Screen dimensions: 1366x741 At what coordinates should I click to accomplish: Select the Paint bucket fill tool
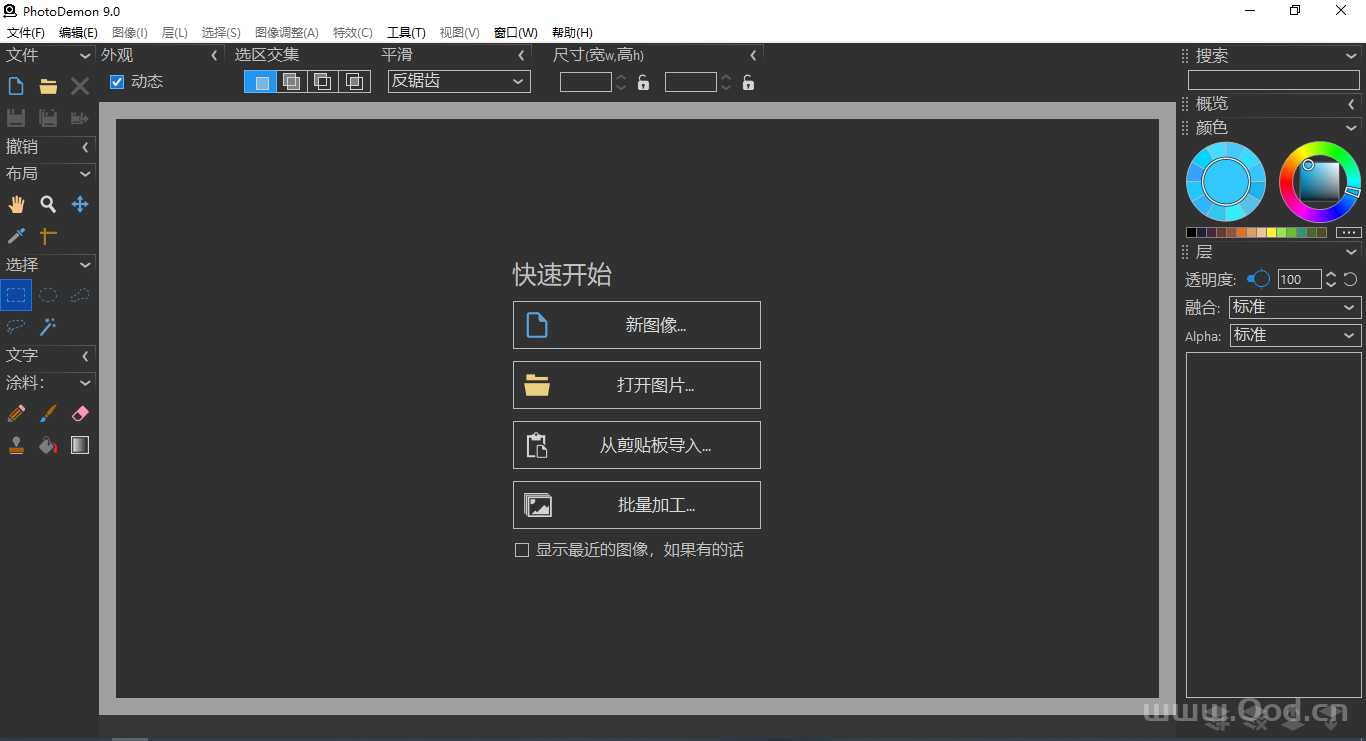point(48,445)
